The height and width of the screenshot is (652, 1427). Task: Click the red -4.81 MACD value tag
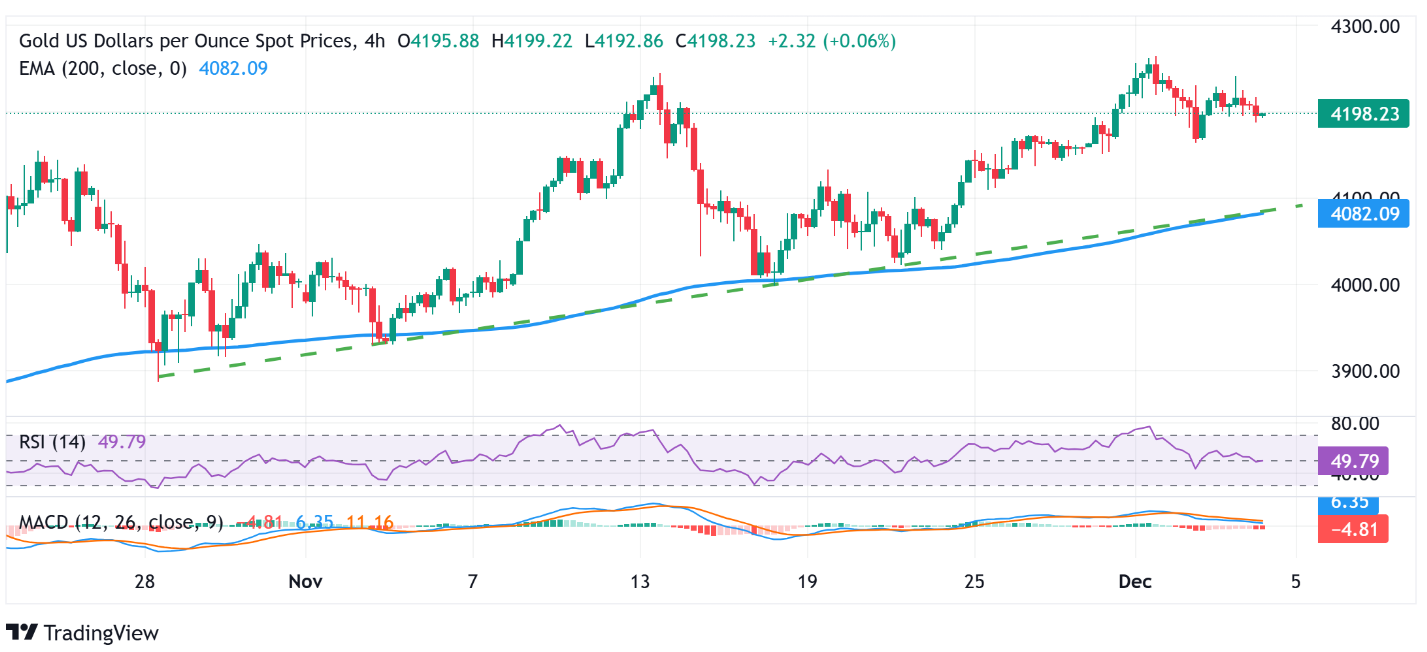(1356, 530)
